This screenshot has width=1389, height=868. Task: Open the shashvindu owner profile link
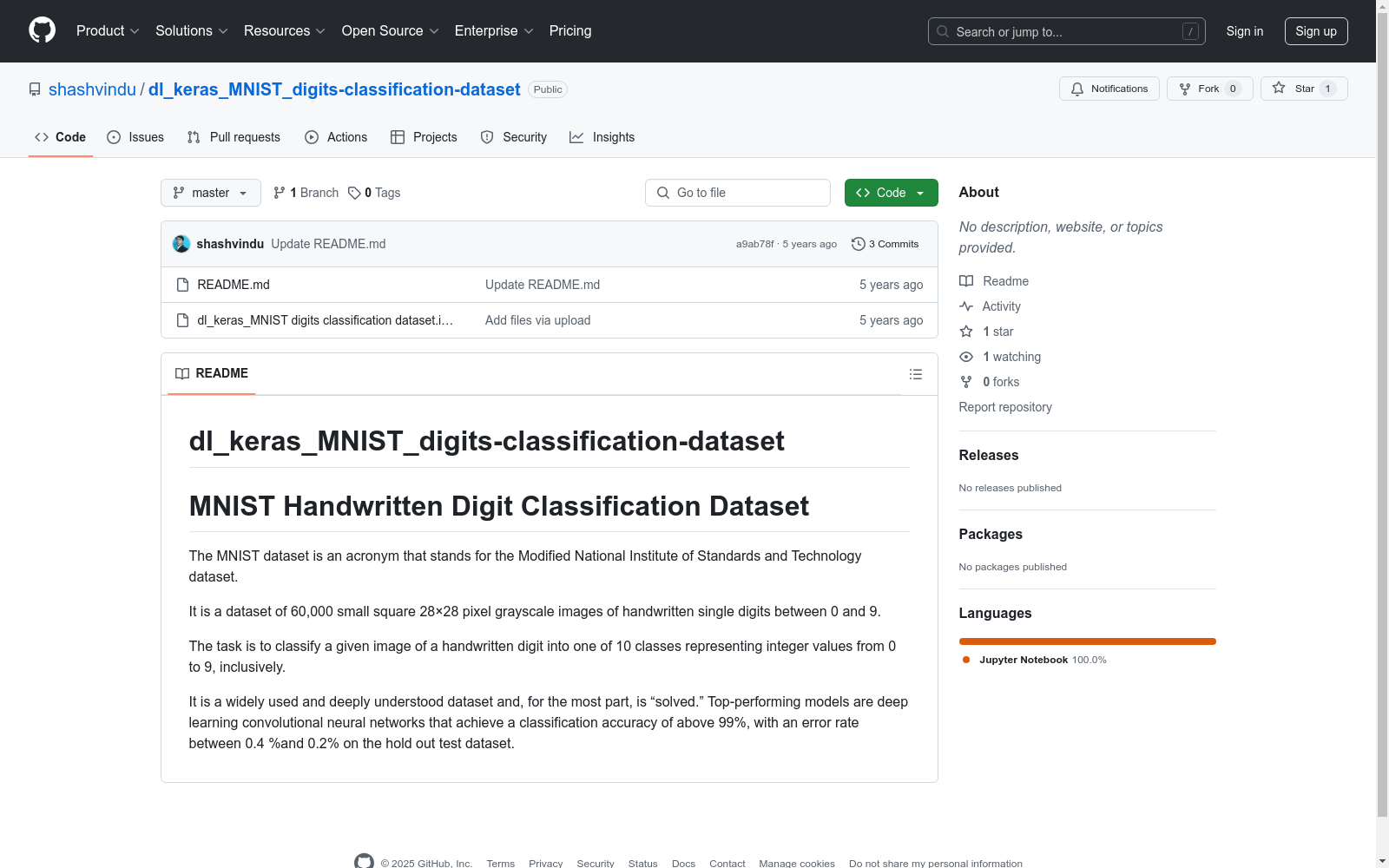tap(92, 89)
